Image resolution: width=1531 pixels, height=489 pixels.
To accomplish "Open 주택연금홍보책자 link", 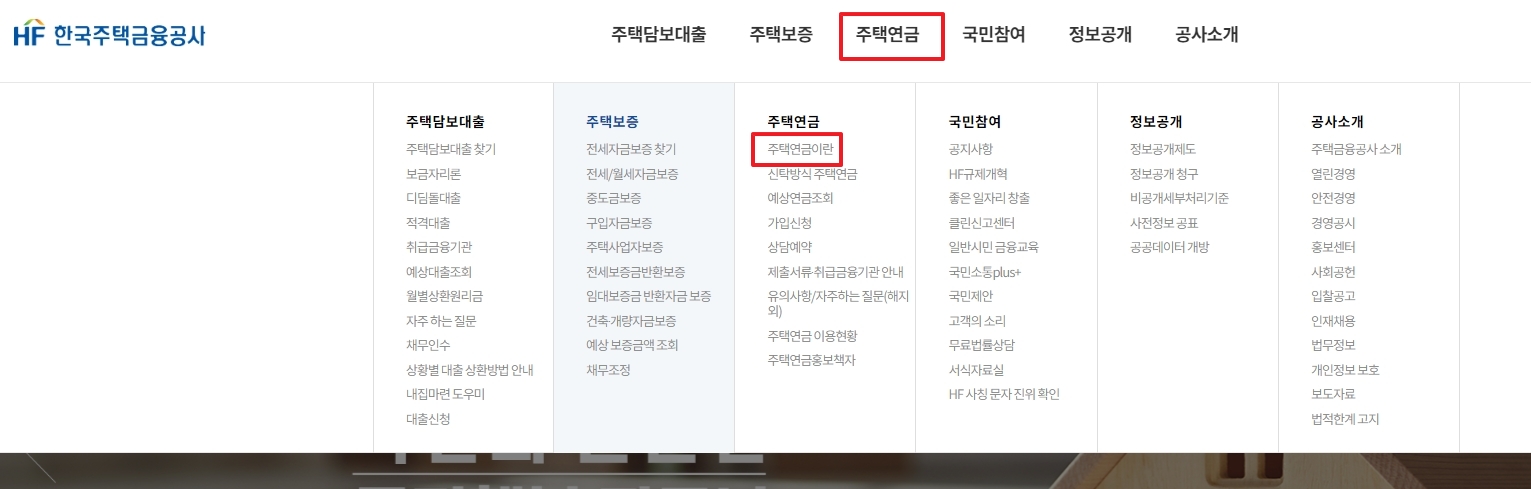I will (x=811, y=360).
